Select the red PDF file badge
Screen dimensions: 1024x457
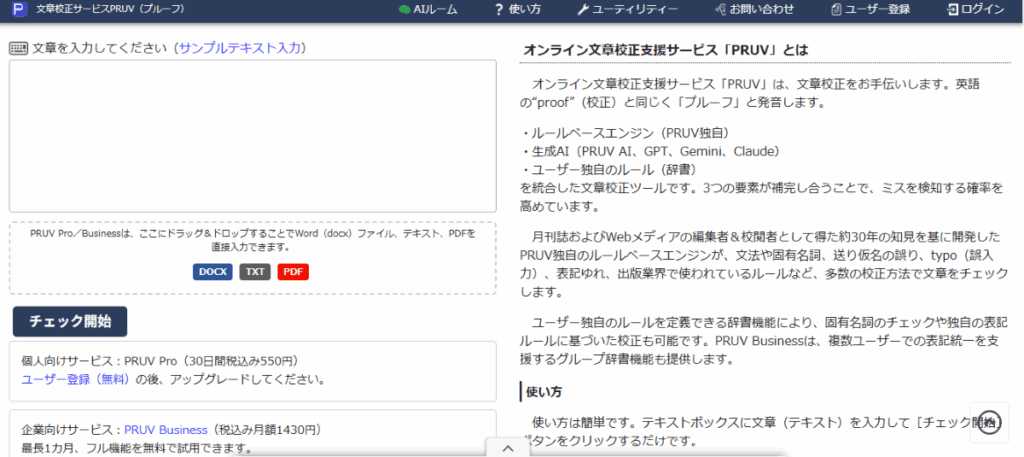coord(293,272)
